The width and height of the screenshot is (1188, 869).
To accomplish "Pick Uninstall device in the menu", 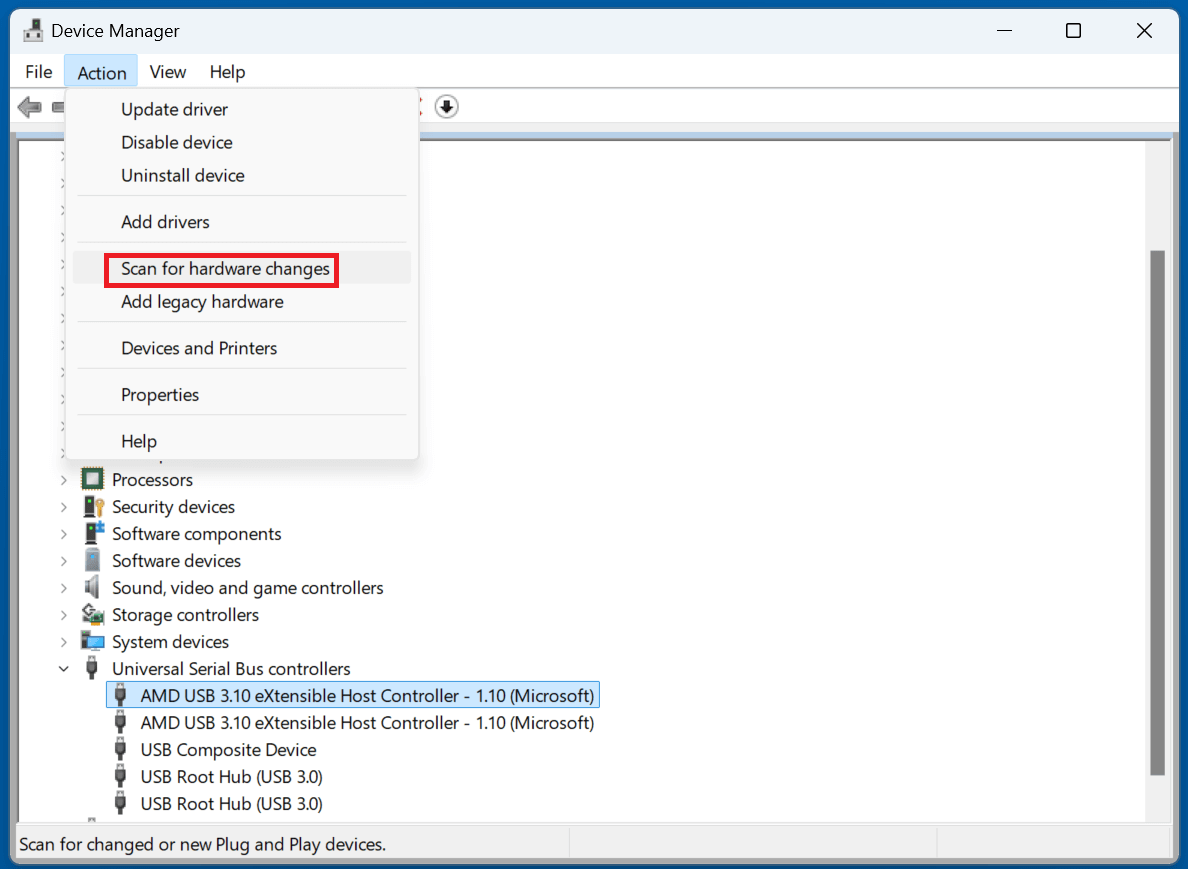I will click(182, 176).
